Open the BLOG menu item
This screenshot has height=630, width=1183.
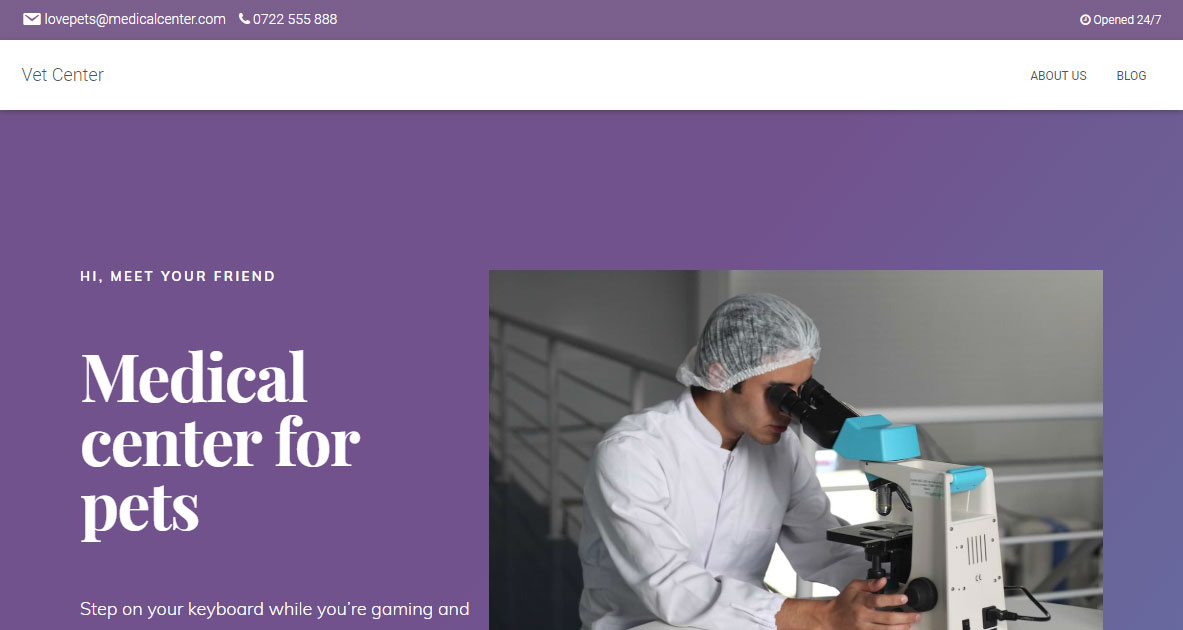click(x=1131, y=75)
